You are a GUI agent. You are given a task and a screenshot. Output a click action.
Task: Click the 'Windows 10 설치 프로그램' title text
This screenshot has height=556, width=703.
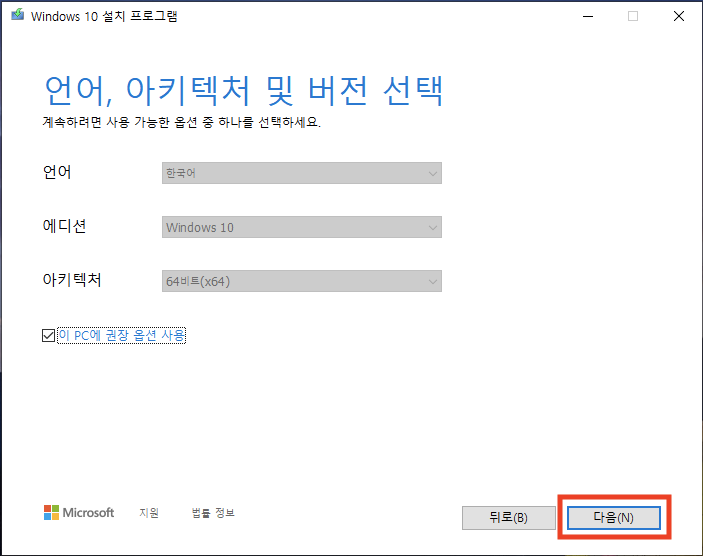click(x=104, y=16)
